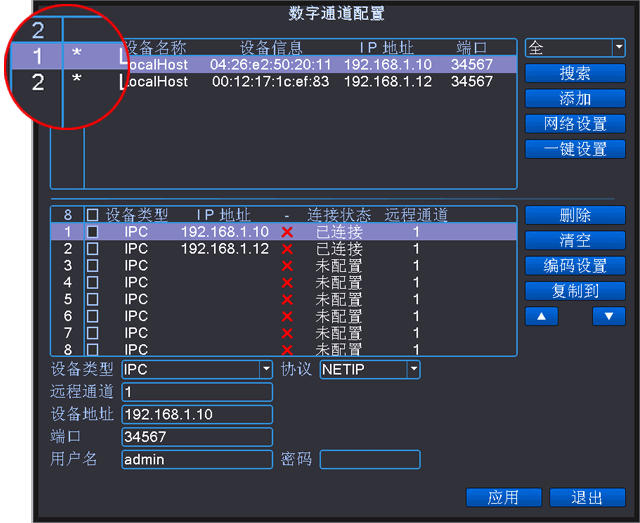This screenshot has width=640, height=523.
Task: Click IP 192.168.1.12 in channel 2 row
Action: point(225,249)
